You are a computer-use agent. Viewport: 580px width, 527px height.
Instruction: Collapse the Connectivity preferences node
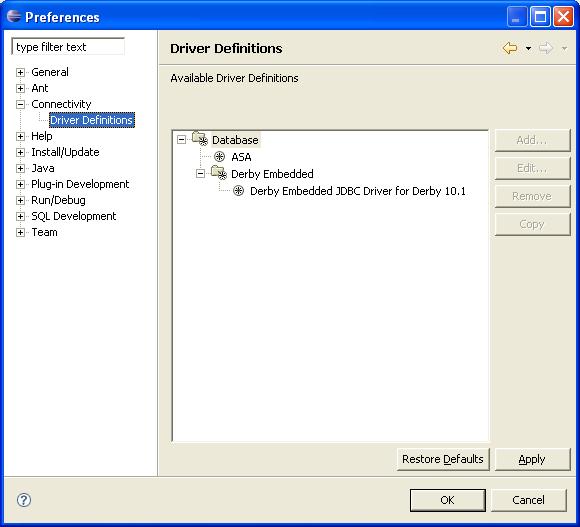point(20,104)
